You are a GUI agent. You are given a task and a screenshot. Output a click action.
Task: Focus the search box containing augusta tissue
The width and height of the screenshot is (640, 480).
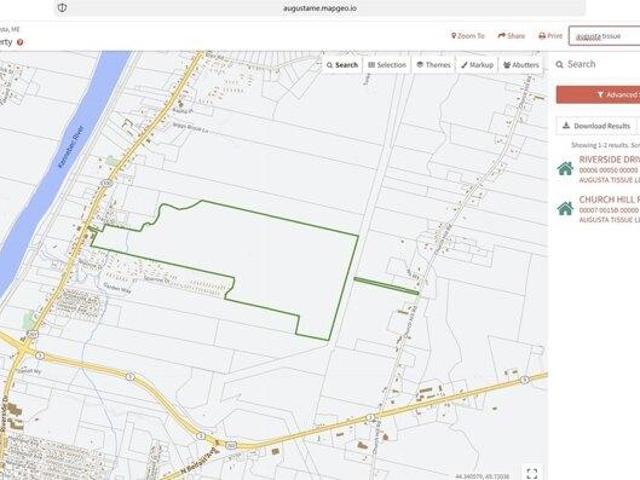(x=604, y=36)
